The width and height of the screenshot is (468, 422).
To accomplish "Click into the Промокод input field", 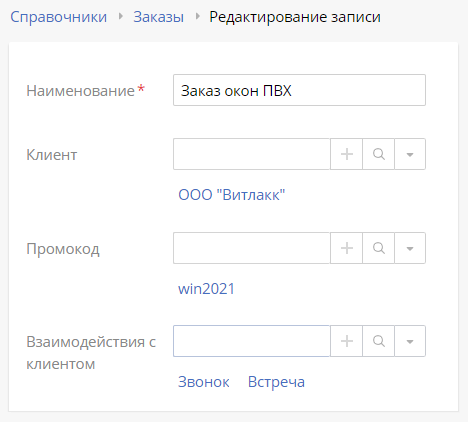I will coord(252,248).
